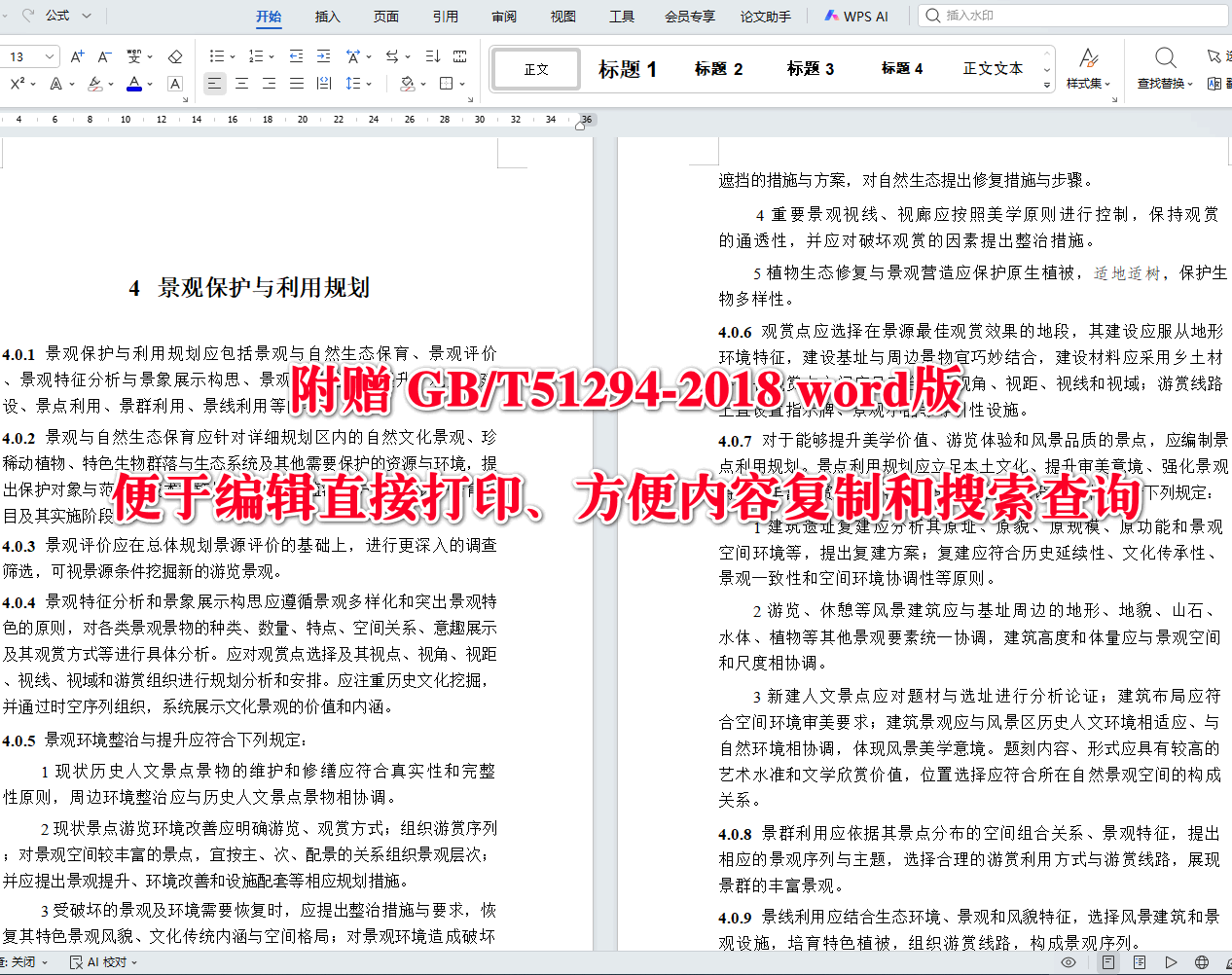Screen dimensions: 1232x975
Task: Open character scaling icon
Action: pos(353,56)
